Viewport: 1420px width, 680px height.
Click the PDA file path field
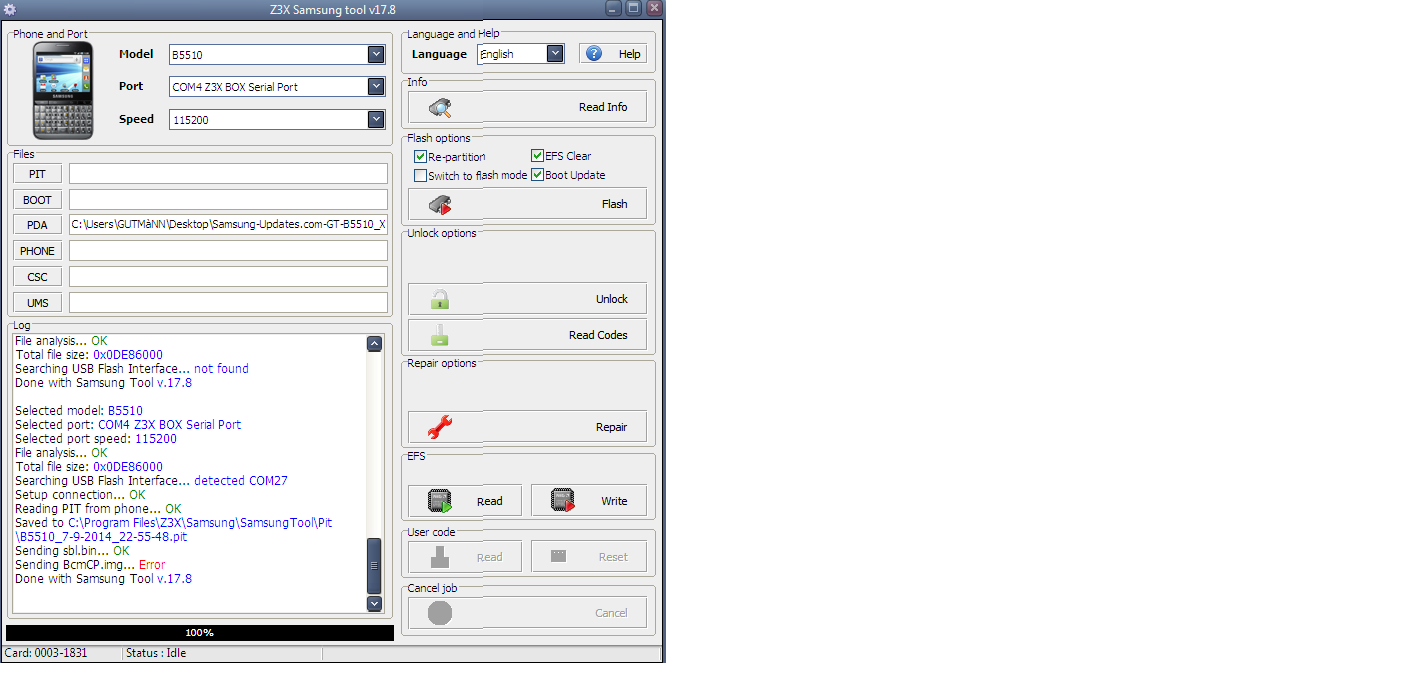click(x=228, y=225)
